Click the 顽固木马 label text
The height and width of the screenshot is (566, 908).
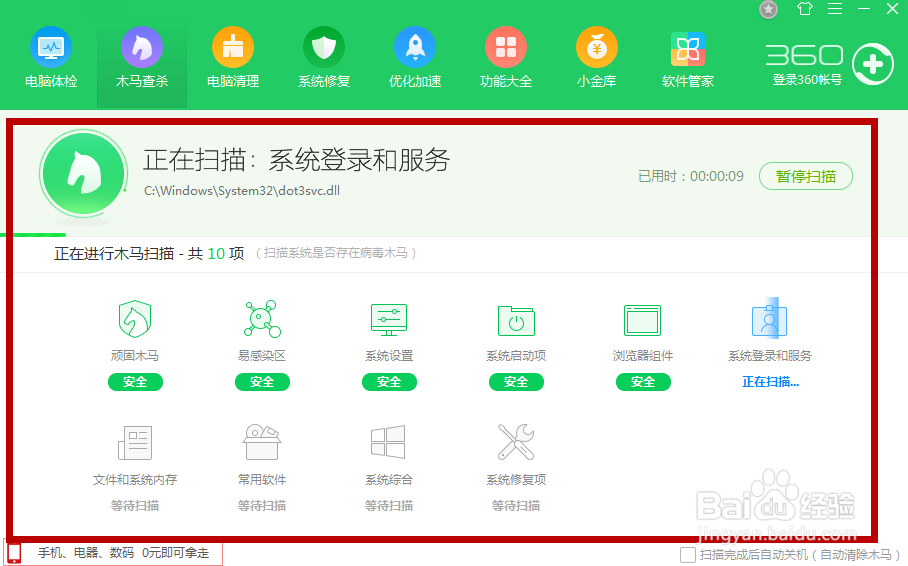point(135,356)
